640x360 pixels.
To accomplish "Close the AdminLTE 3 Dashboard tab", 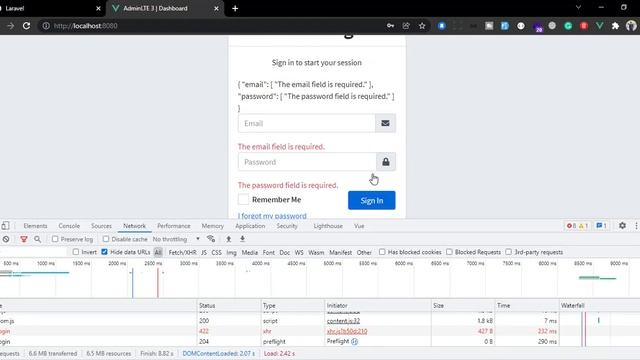I will (x=216, y=8).
